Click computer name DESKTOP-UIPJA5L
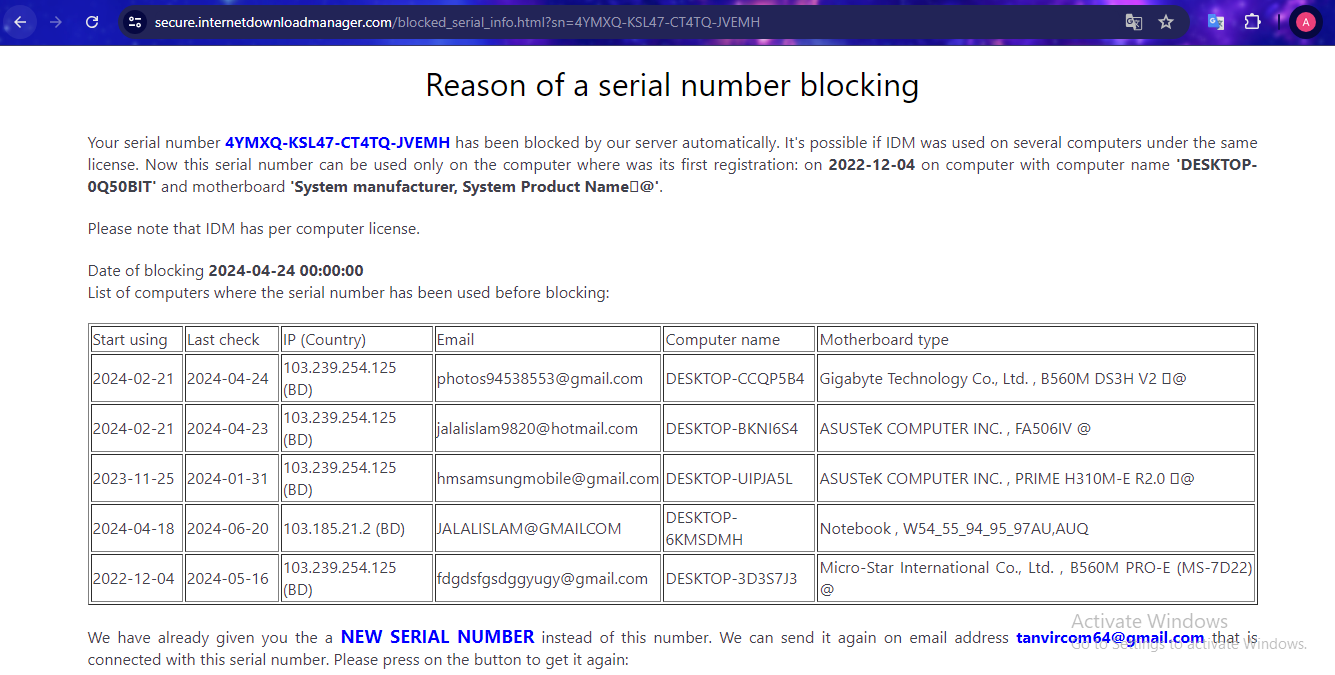 click(x=729, y=478)
